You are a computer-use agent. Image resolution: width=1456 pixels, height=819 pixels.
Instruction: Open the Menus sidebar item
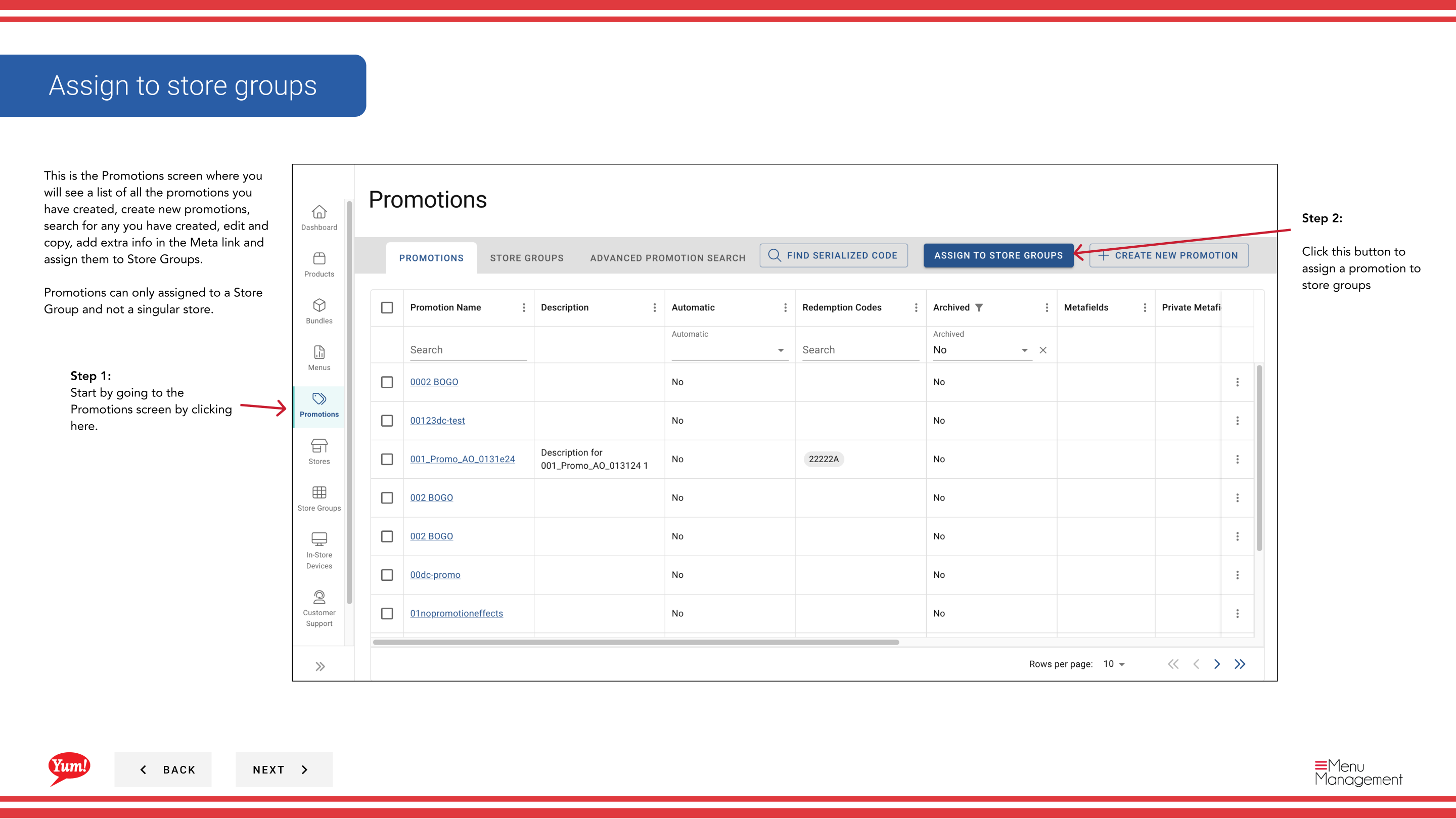[x=319, y=358]
